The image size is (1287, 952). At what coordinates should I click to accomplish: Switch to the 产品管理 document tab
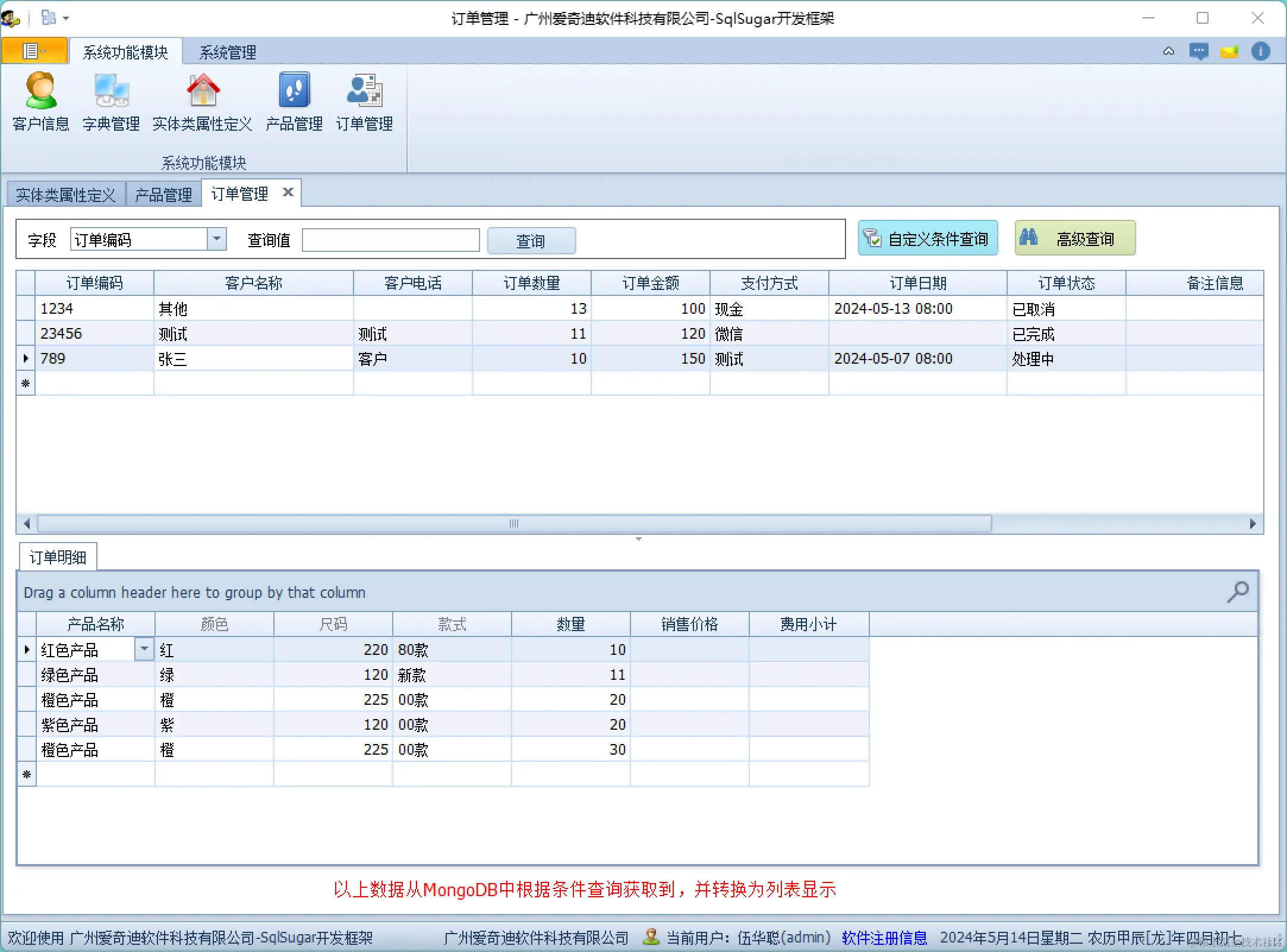pos(163,195)
